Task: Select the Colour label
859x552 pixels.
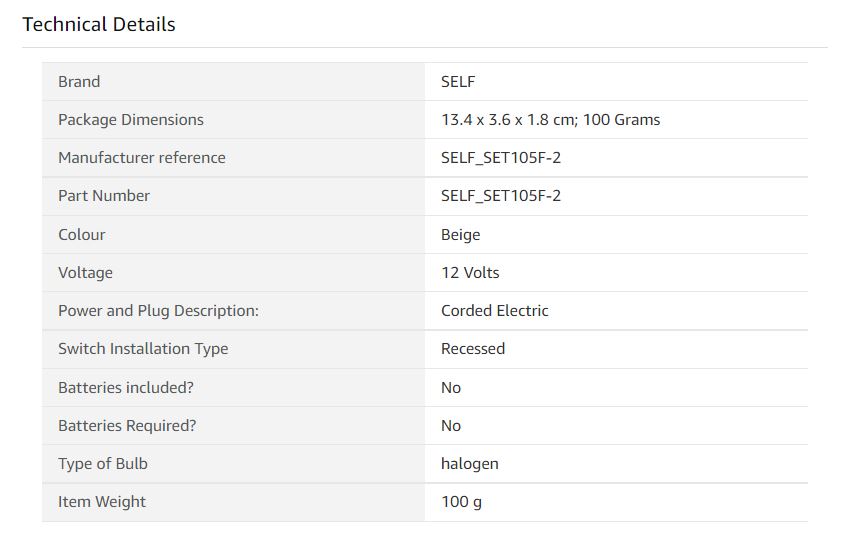Action: tap(82, 234)
